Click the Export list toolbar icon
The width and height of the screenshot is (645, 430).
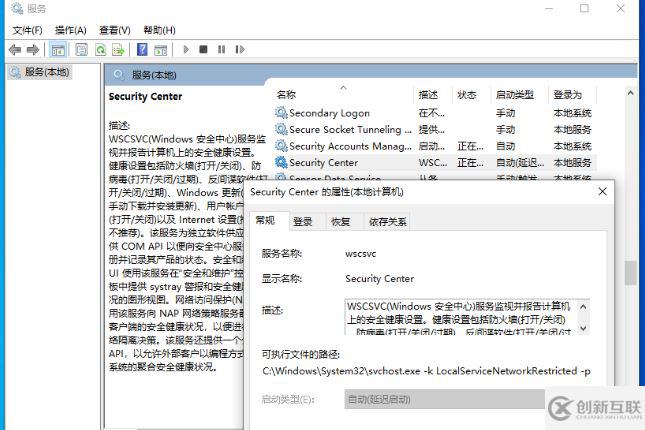(x=118, y=50)
